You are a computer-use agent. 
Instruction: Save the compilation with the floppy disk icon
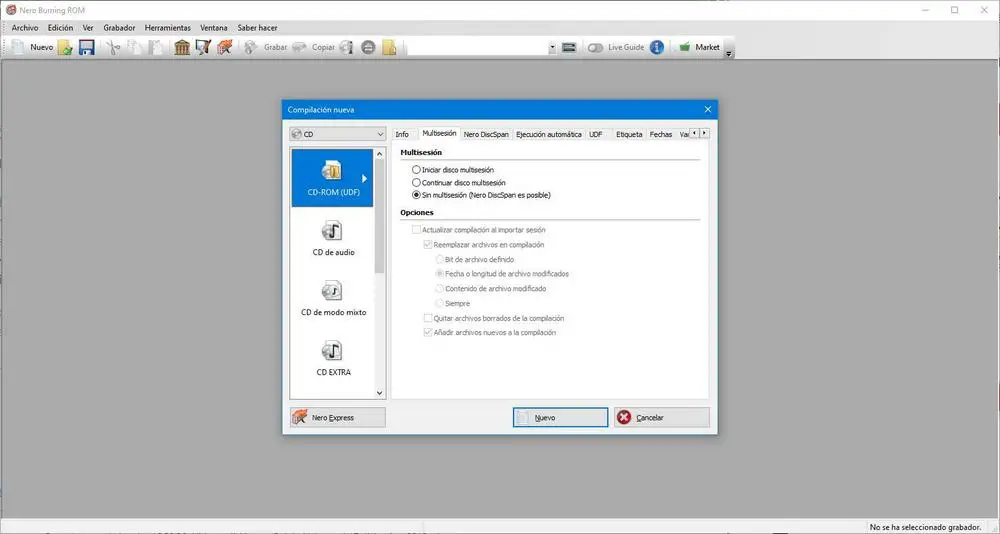click(87, 47)
